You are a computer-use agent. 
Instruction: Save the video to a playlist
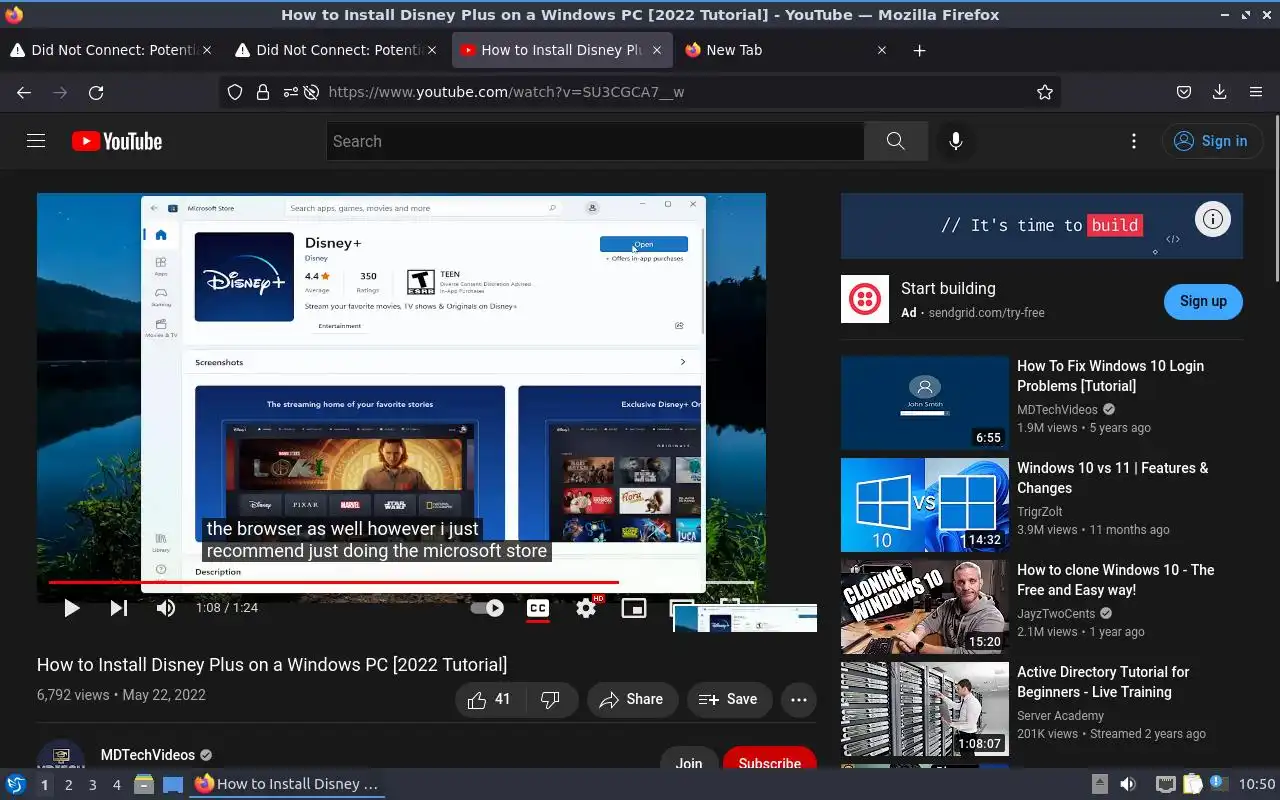tap(729, 700)
